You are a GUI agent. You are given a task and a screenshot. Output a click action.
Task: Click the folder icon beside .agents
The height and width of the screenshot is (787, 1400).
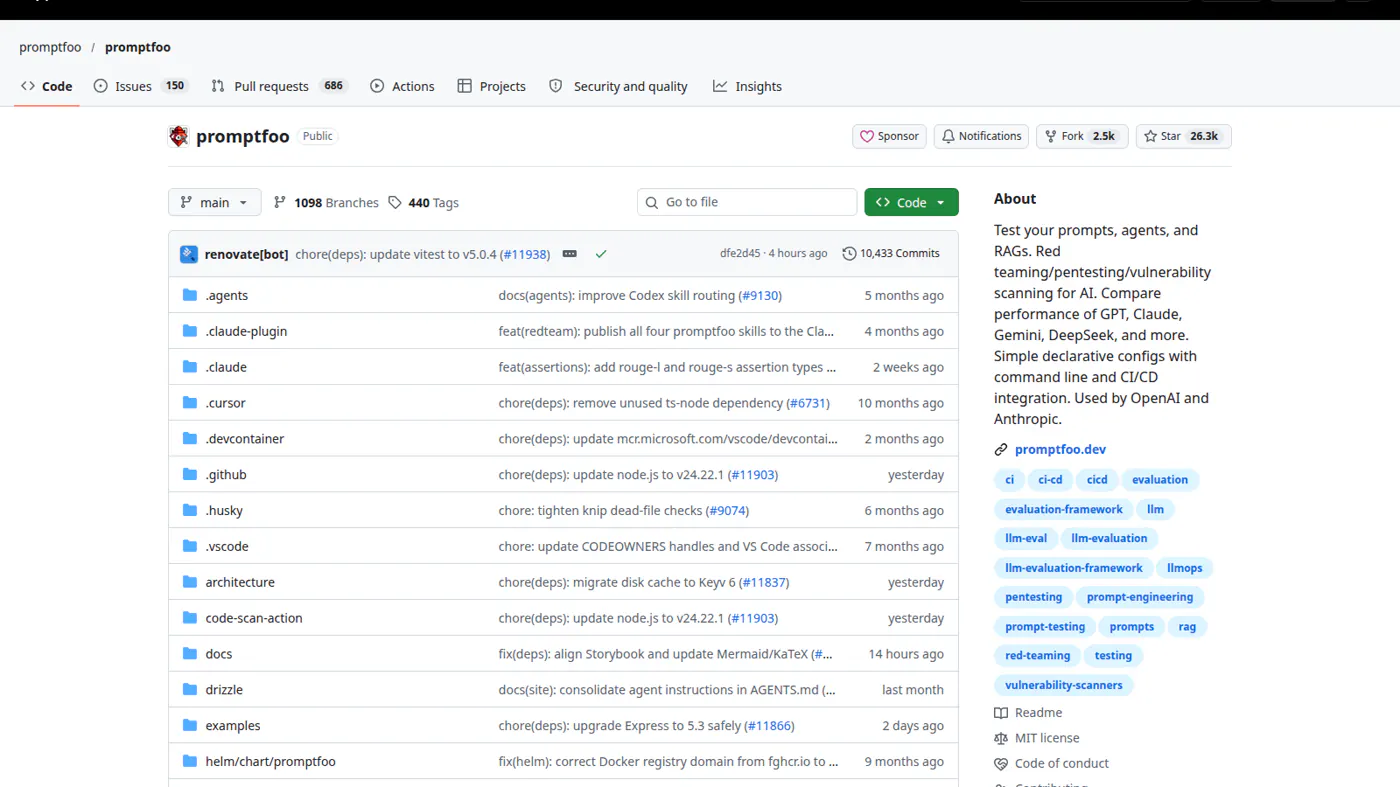[190, 296]
